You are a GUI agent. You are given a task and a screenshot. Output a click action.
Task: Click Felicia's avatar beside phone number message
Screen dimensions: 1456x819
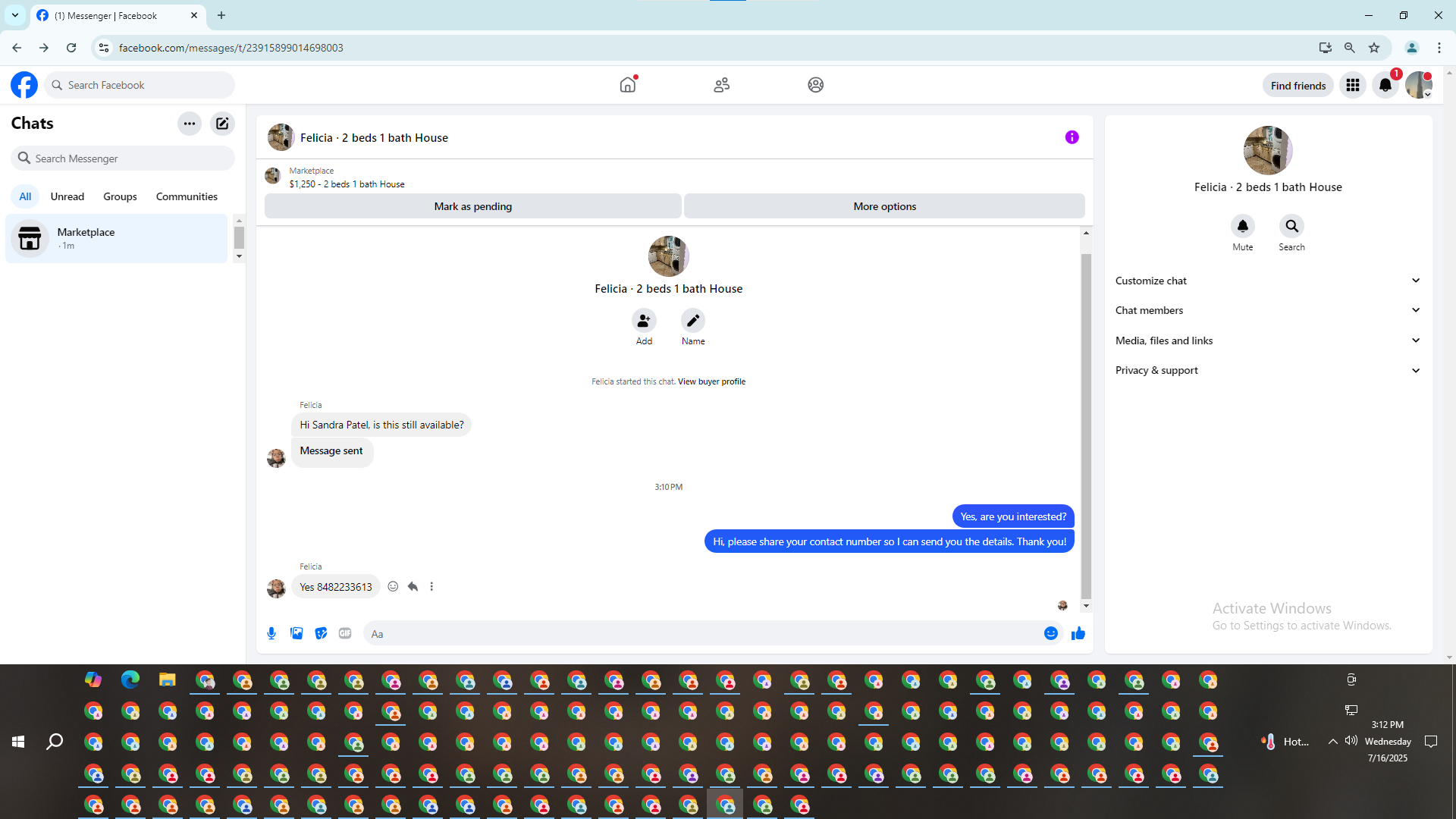click(x=276, y=588)
